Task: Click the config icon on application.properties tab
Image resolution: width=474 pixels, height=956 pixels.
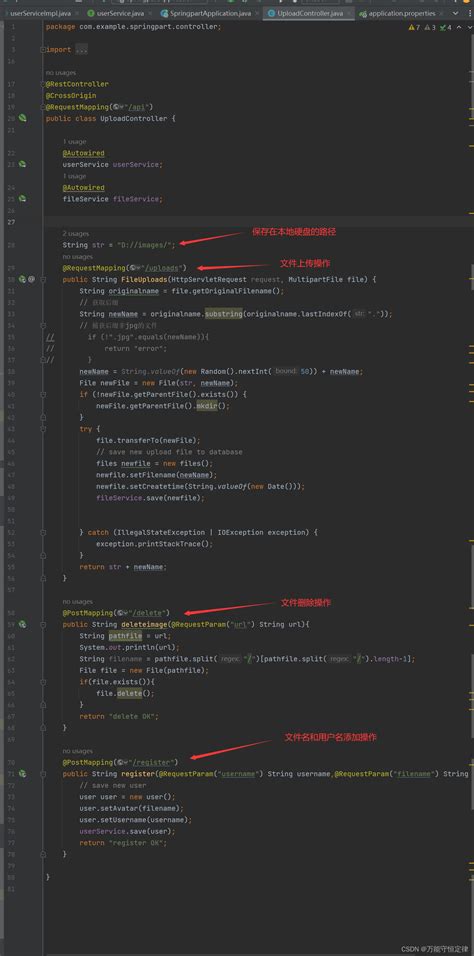Action: tap(363, 13)
